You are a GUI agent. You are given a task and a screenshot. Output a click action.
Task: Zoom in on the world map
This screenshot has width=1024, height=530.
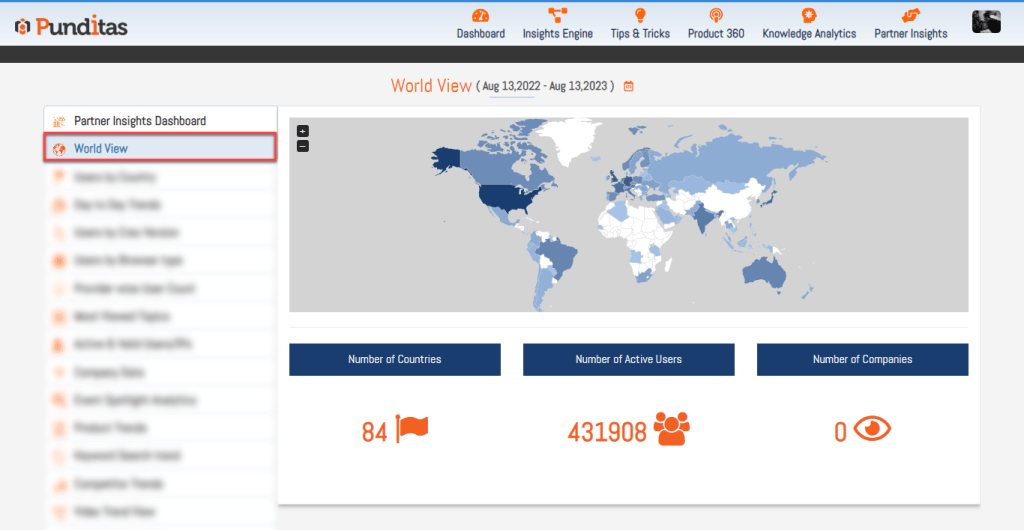coord(303,131)
